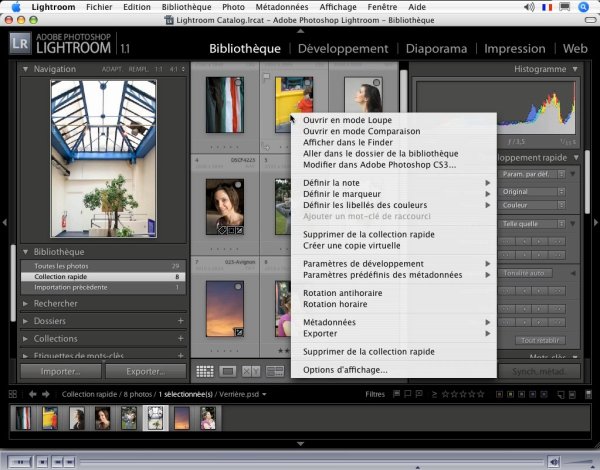Open macOS Spotlight search icon
The image size is (600, 470).
click(x=583, y=7)
